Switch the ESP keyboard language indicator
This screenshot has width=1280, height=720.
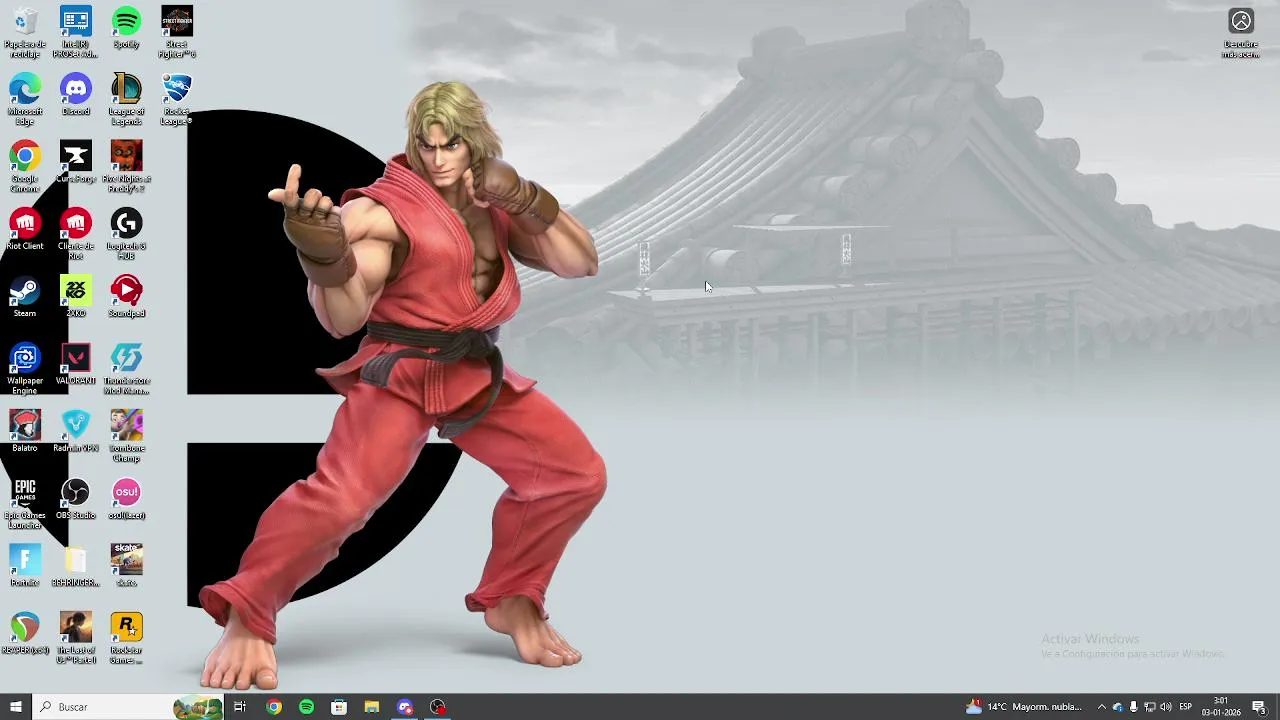(1186, 707)
